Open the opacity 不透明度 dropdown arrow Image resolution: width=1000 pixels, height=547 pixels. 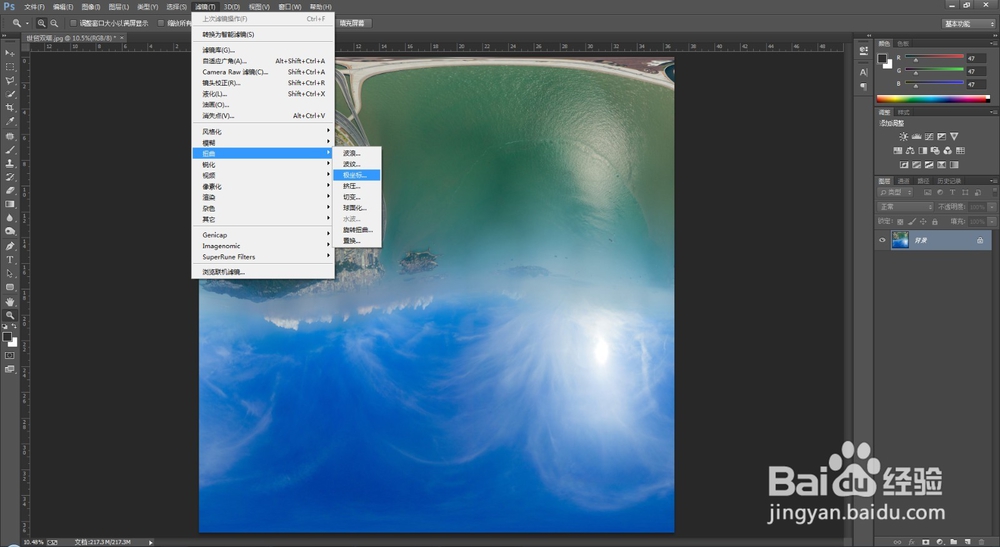[992, 207]
